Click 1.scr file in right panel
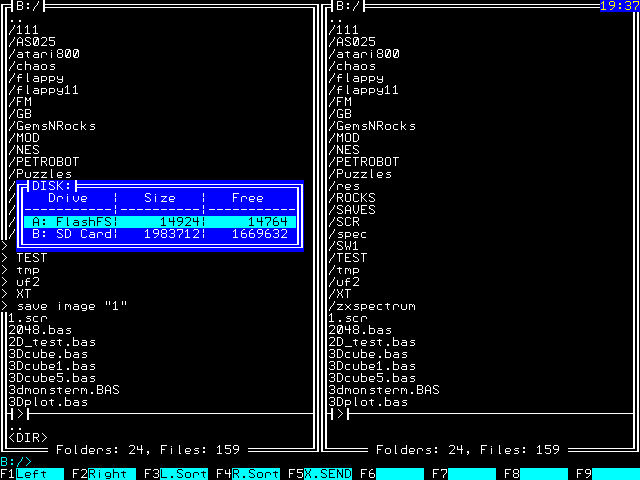This screenshot has width=640, height=480. tap(348, 318)
